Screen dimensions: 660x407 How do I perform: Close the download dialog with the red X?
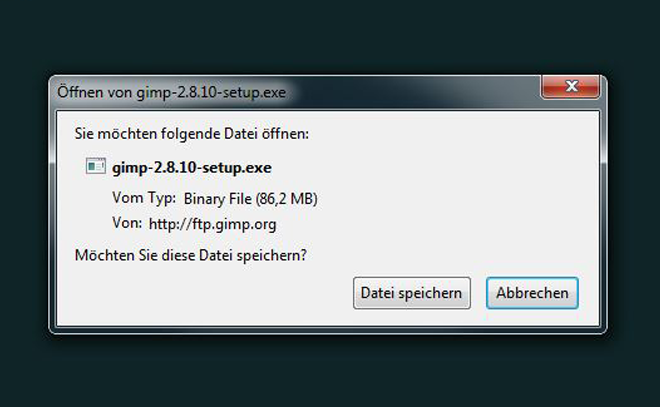569,87
